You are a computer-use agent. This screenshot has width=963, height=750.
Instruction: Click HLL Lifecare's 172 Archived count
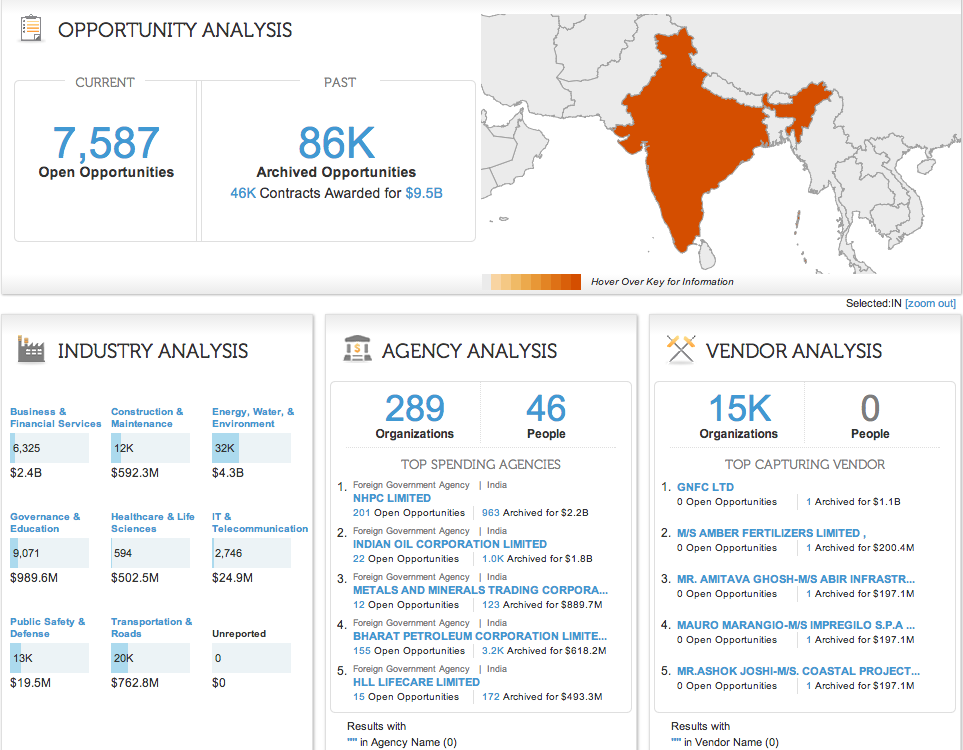491,697
